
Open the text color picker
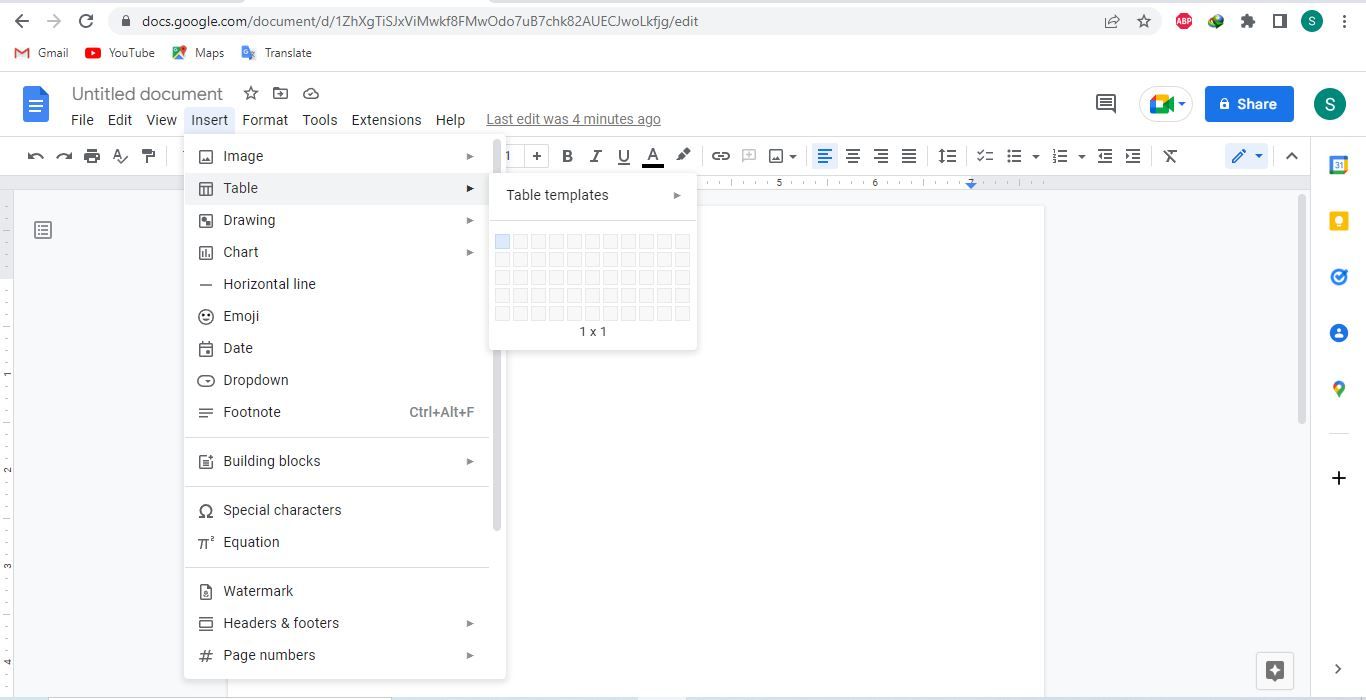point(652,156)
